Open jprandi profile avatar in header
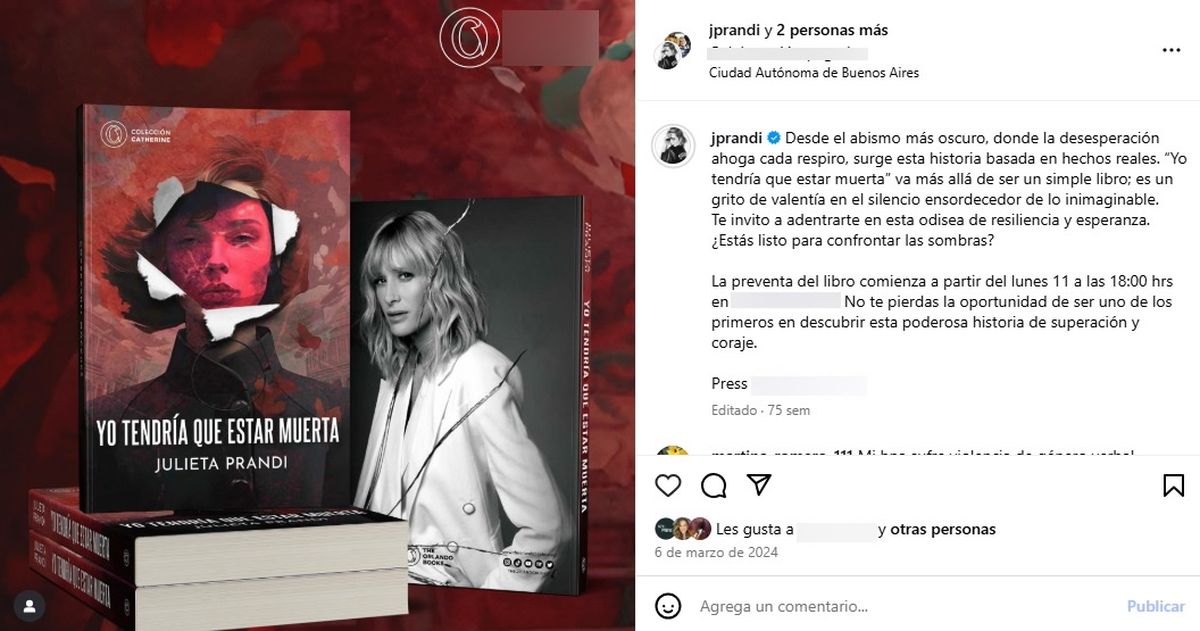Viewport: 1200px width, 631px height. (x=672, y=50)
